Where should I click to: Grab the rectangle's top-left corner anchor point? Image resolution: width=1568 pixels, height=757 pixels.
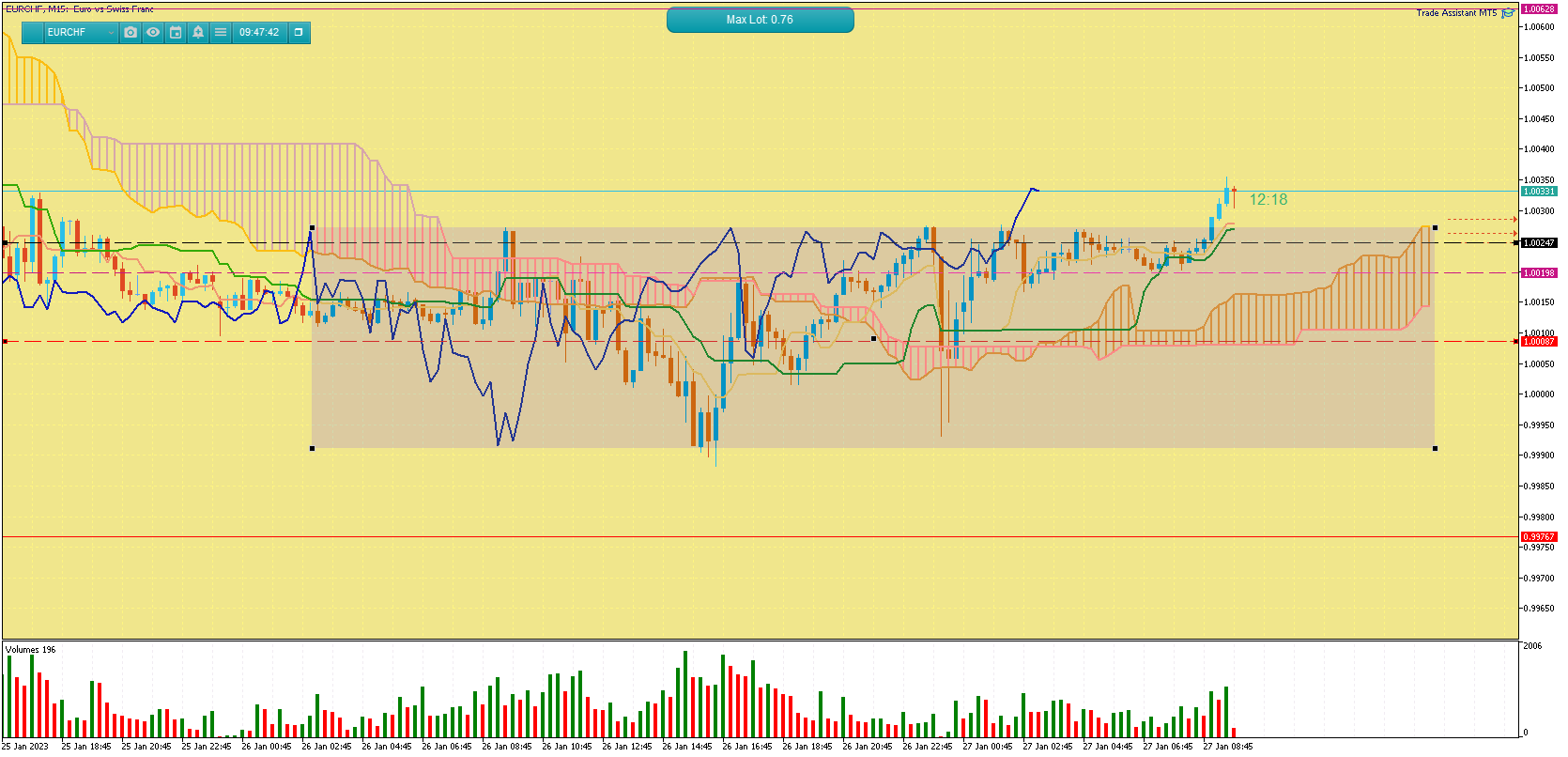click(x=313, y=228)
